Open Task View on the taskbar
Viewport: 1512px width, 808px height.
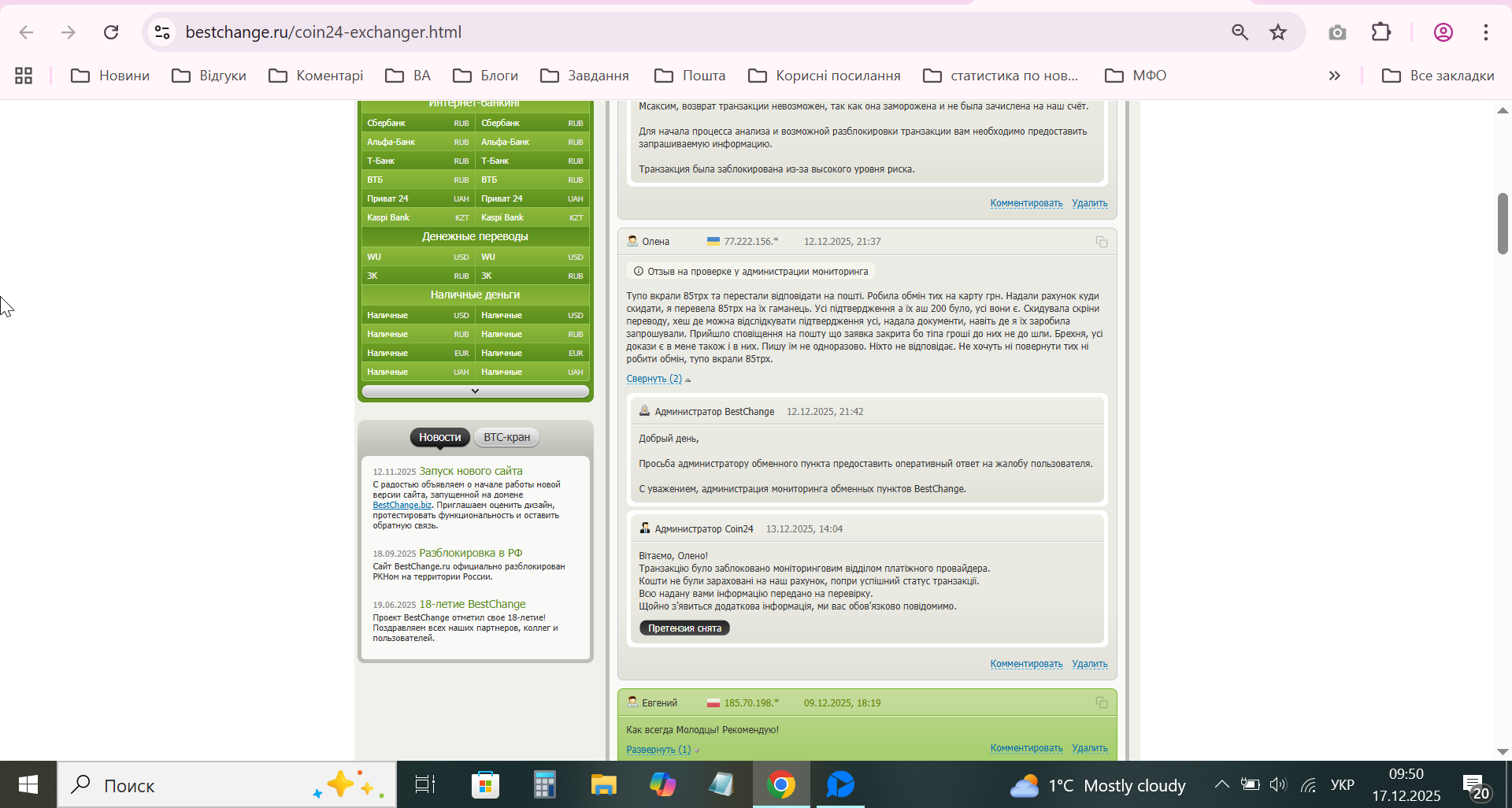click(x=424, y=785)
